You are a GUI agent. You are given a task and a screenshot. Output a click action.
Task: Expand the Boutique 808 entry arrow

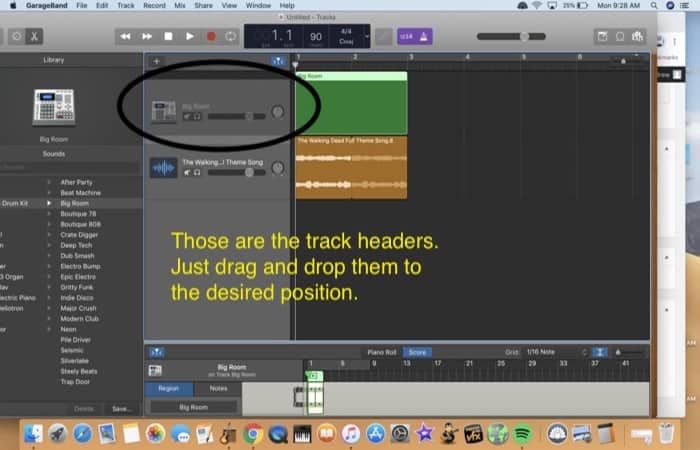(49, 224)
